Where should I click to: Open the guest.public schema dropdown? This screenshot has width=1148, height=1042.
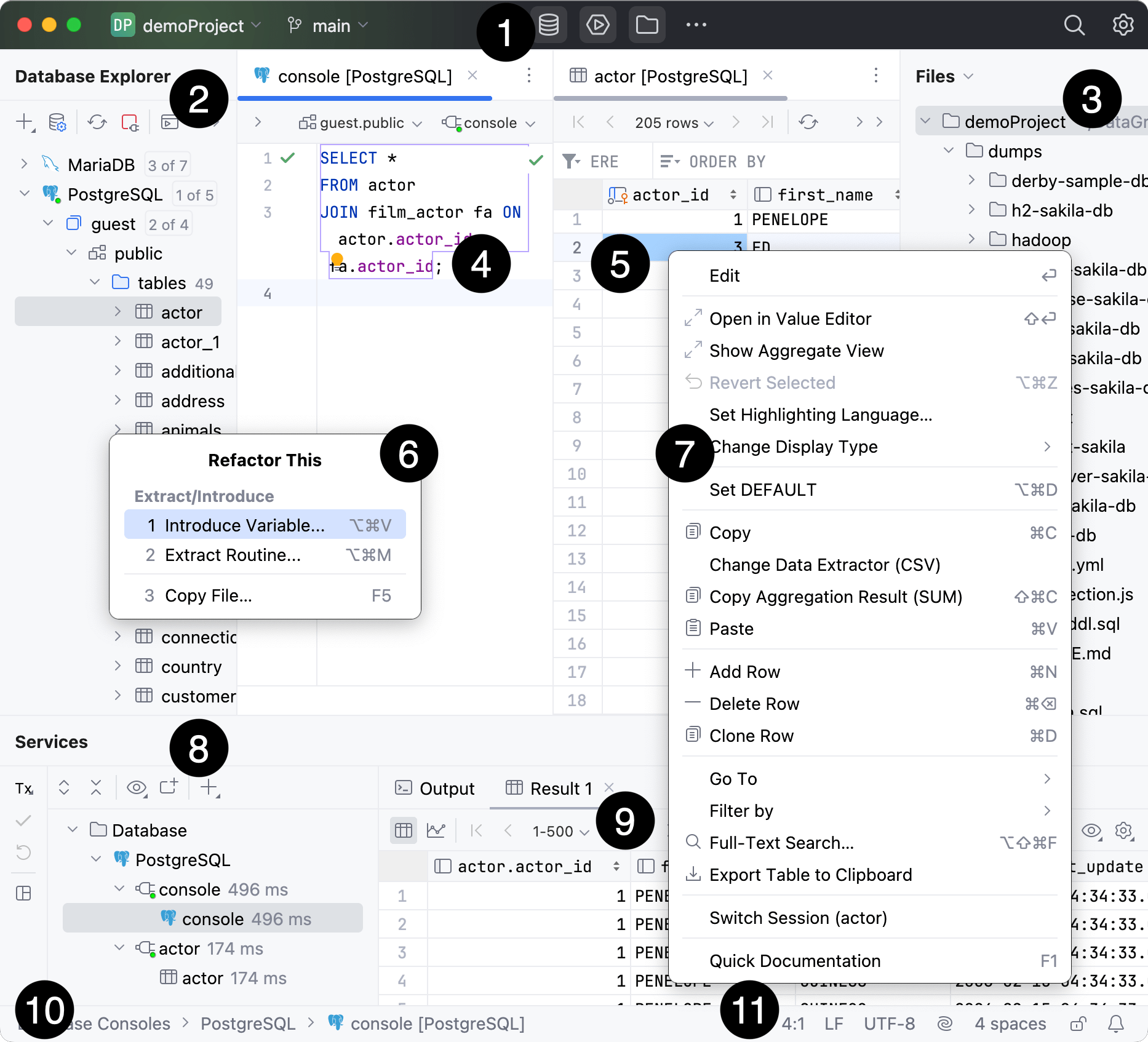(x=359, y=122)
